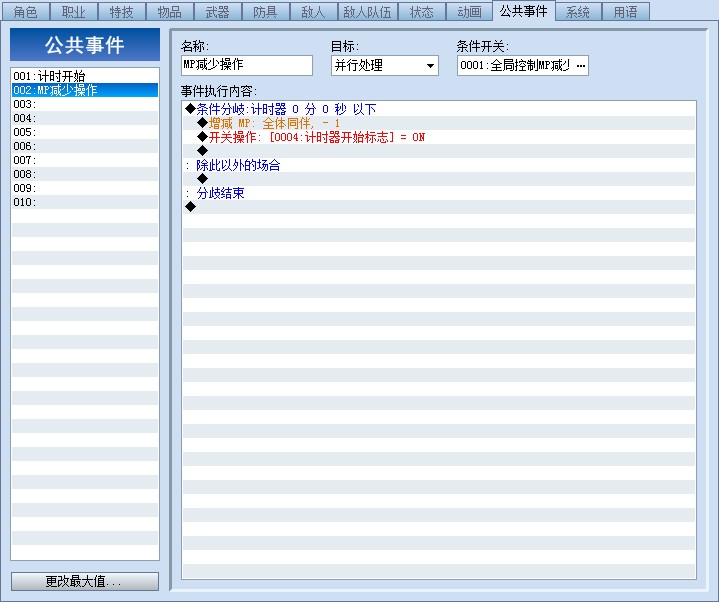Open the 物品 tab
The width and height of the screenshot is (719, 602).
[x=170, y=11]
